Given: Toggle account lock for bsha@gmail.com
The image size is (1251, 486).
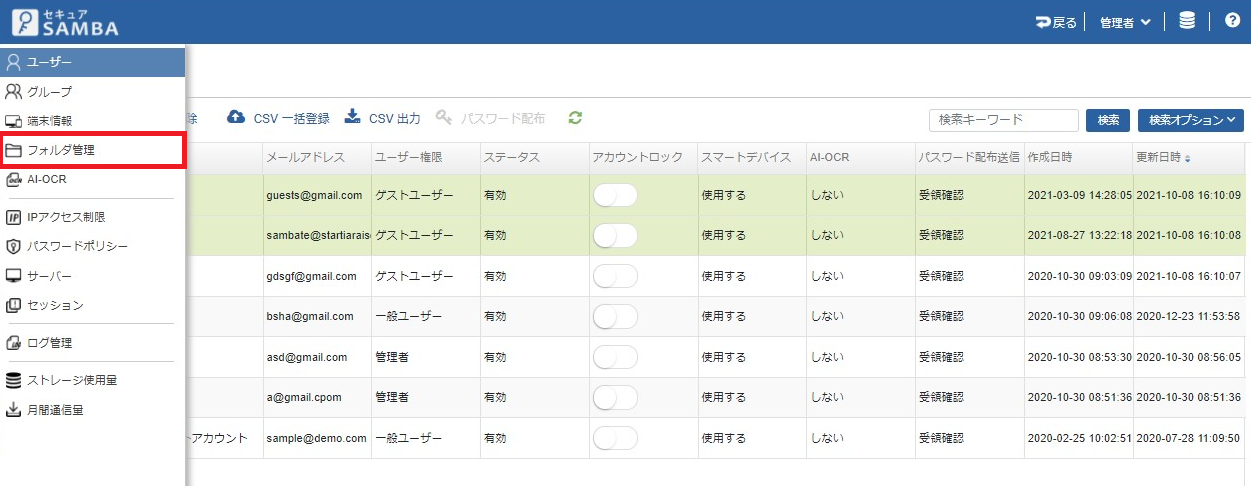Looking at the screenshot, I should (615, 317).
